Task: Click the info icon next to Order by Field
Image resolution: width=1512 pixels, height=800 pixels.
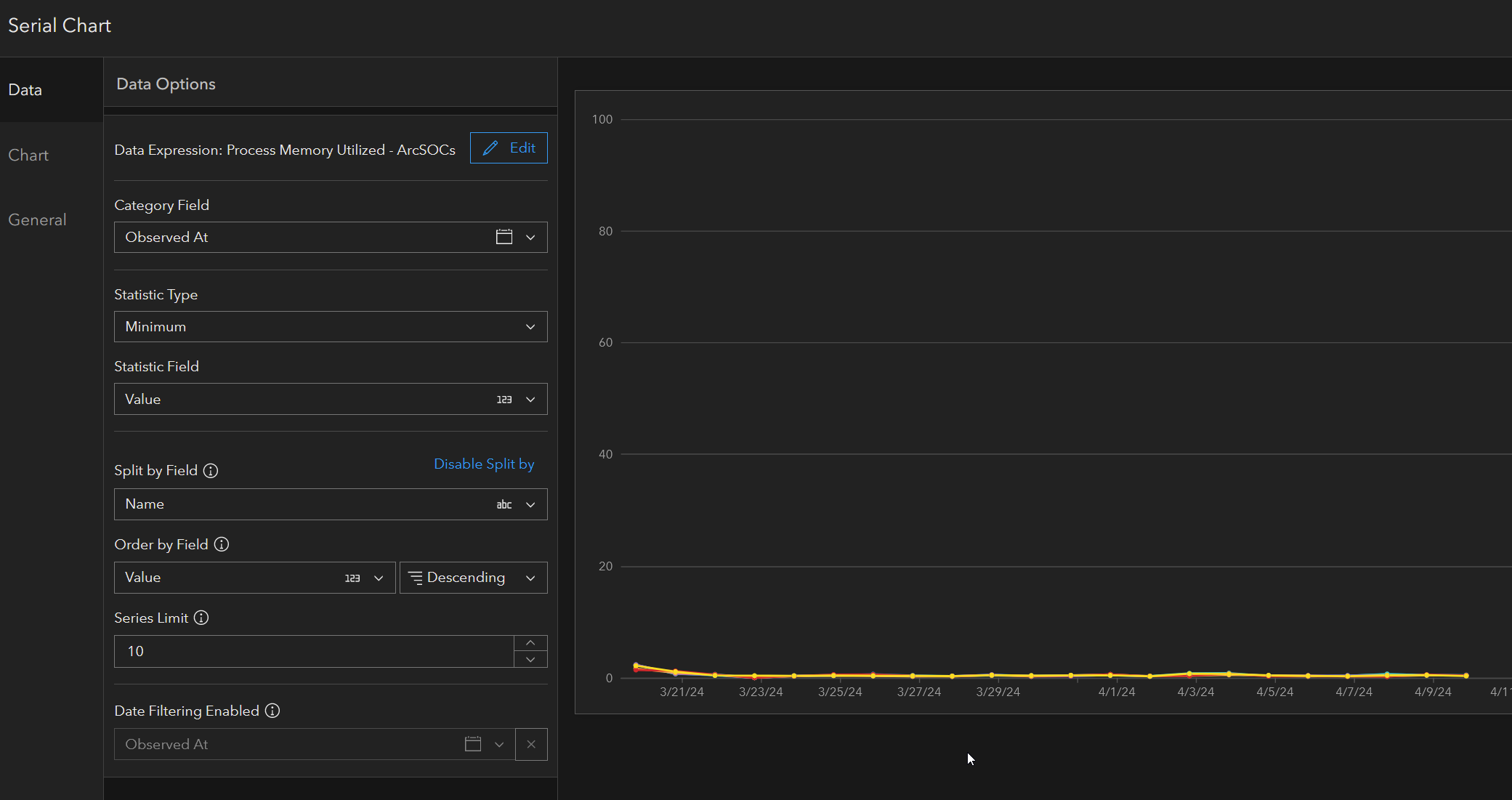Action: [222, 544]
